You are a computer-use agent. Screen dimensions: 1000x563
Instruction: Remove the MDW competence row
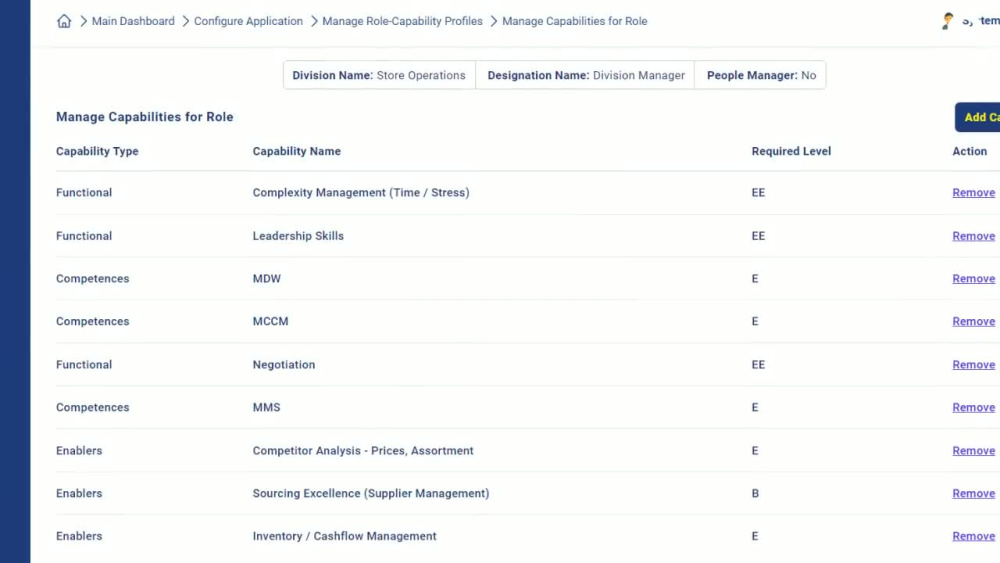(973, 279)
